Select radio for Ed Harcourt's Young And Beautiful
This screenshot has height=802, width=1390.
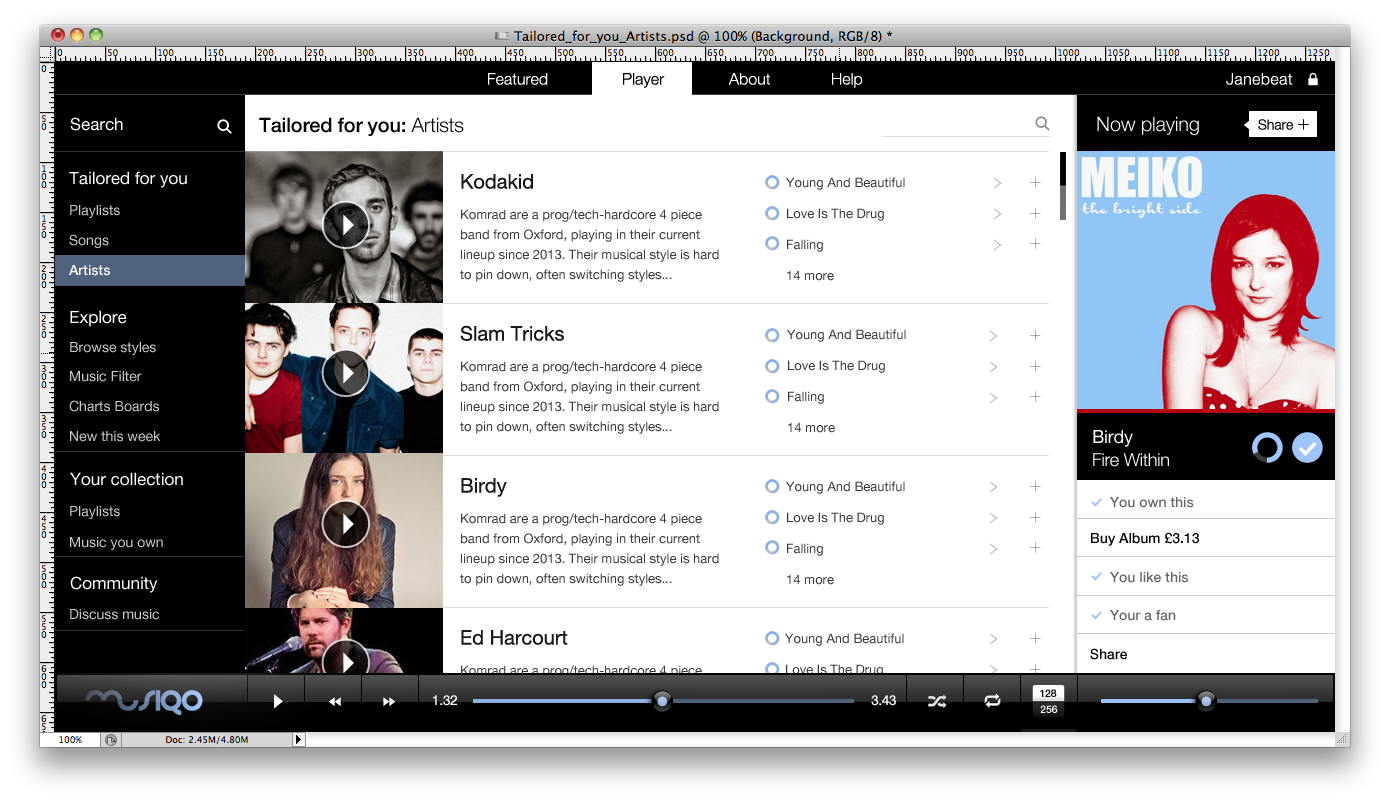pos(772,638)
